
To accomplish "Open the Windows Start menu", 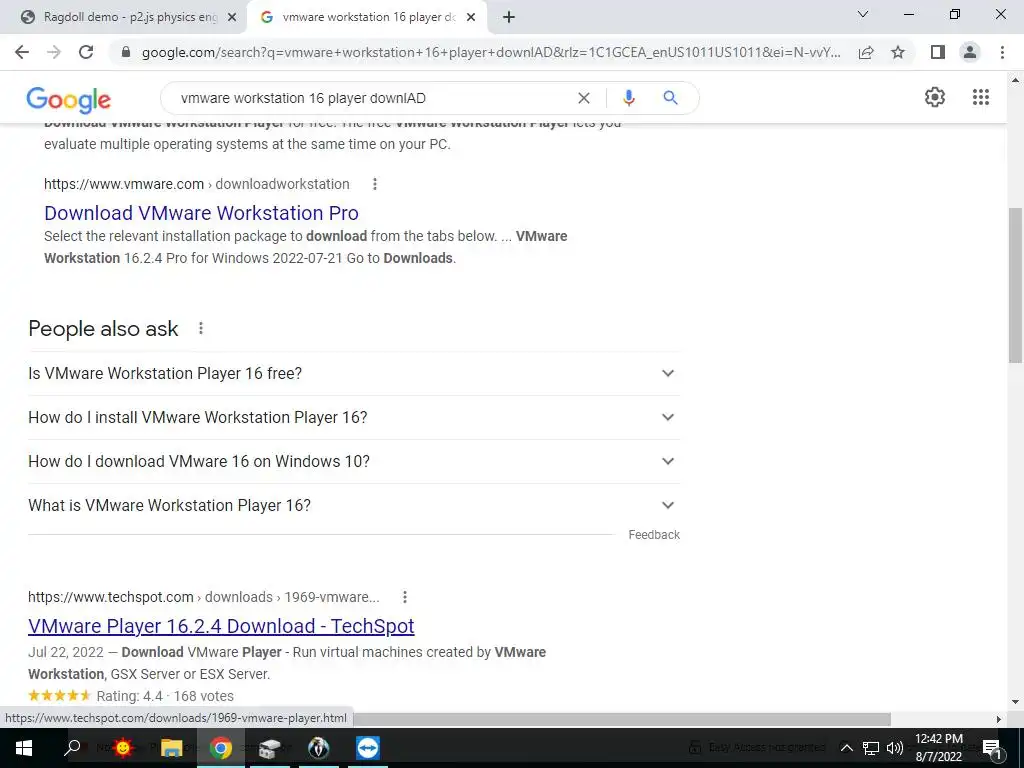I will 24,748.
